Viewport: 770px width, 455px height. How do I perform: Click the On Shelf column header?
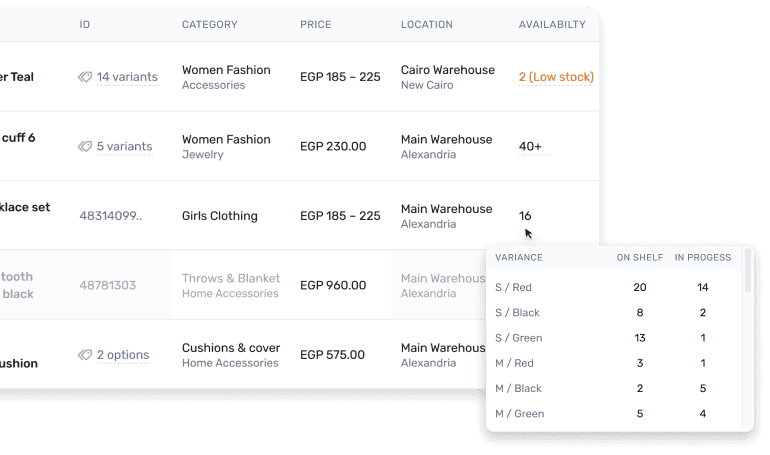(637, 258)
